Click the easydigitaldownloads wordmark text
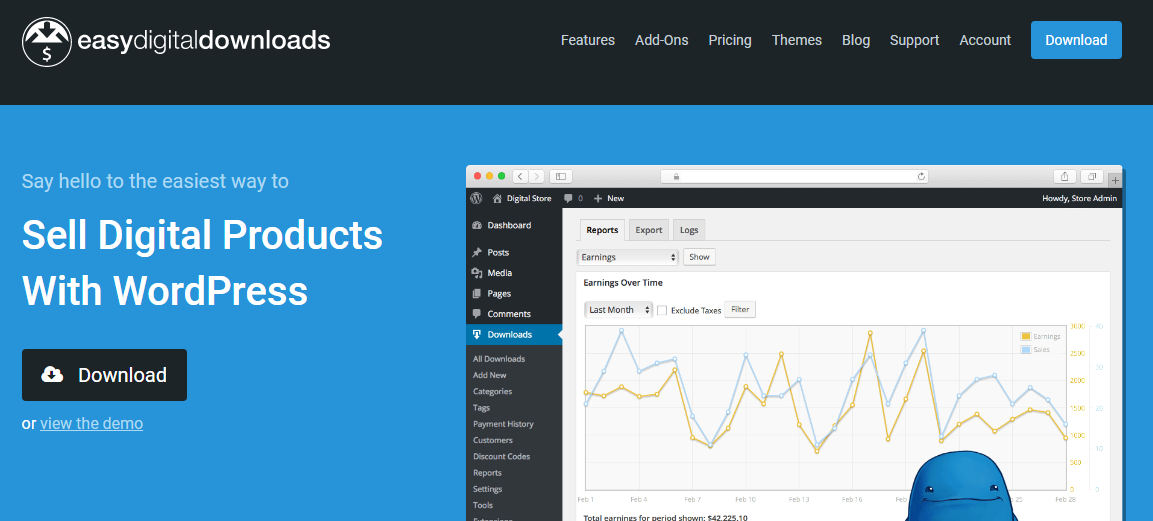Screen dimensions: 1153x521 pyautogui.click(x=204, y=40)
